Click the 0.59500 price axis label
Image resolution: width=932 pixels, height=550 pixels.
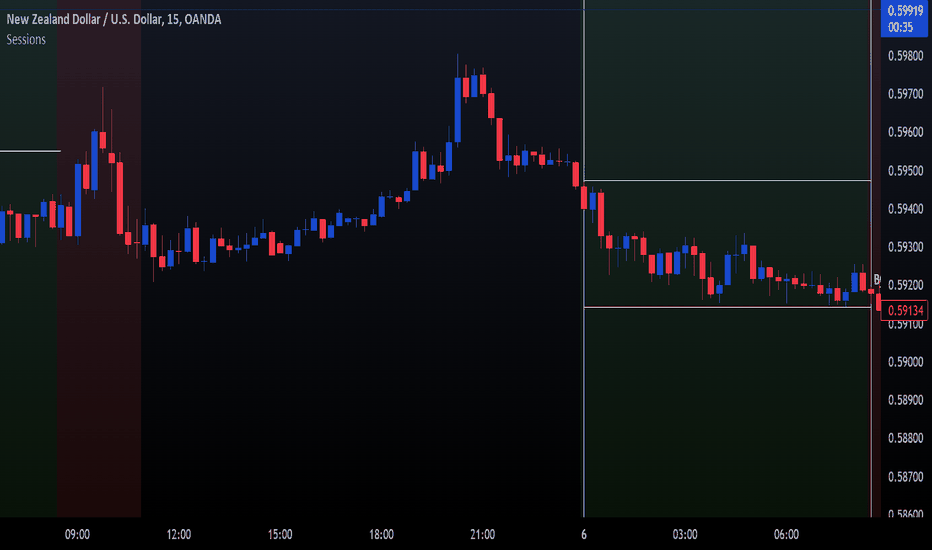[905, 171]
